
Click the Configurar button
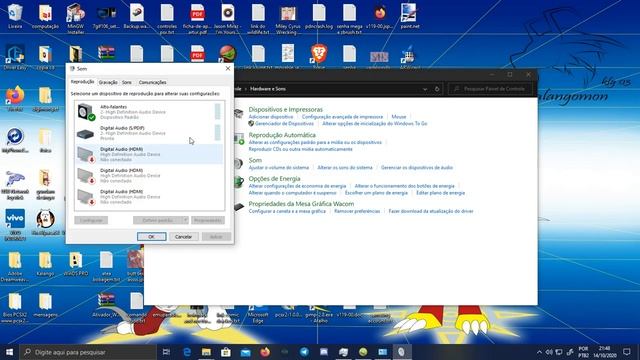[91, 220]
